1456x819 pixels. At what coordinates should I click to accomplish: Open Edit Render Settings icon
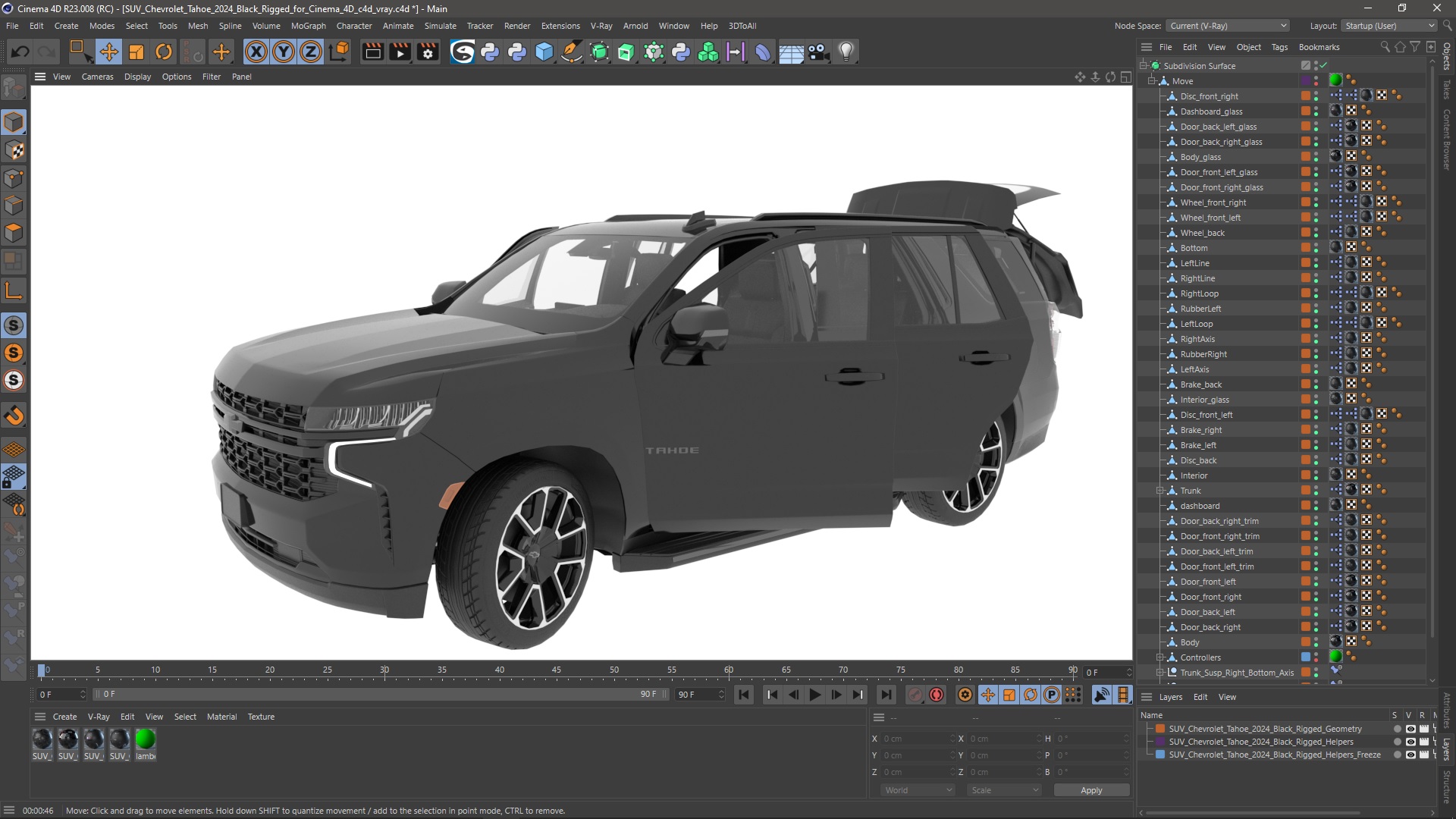click(428, 52)
